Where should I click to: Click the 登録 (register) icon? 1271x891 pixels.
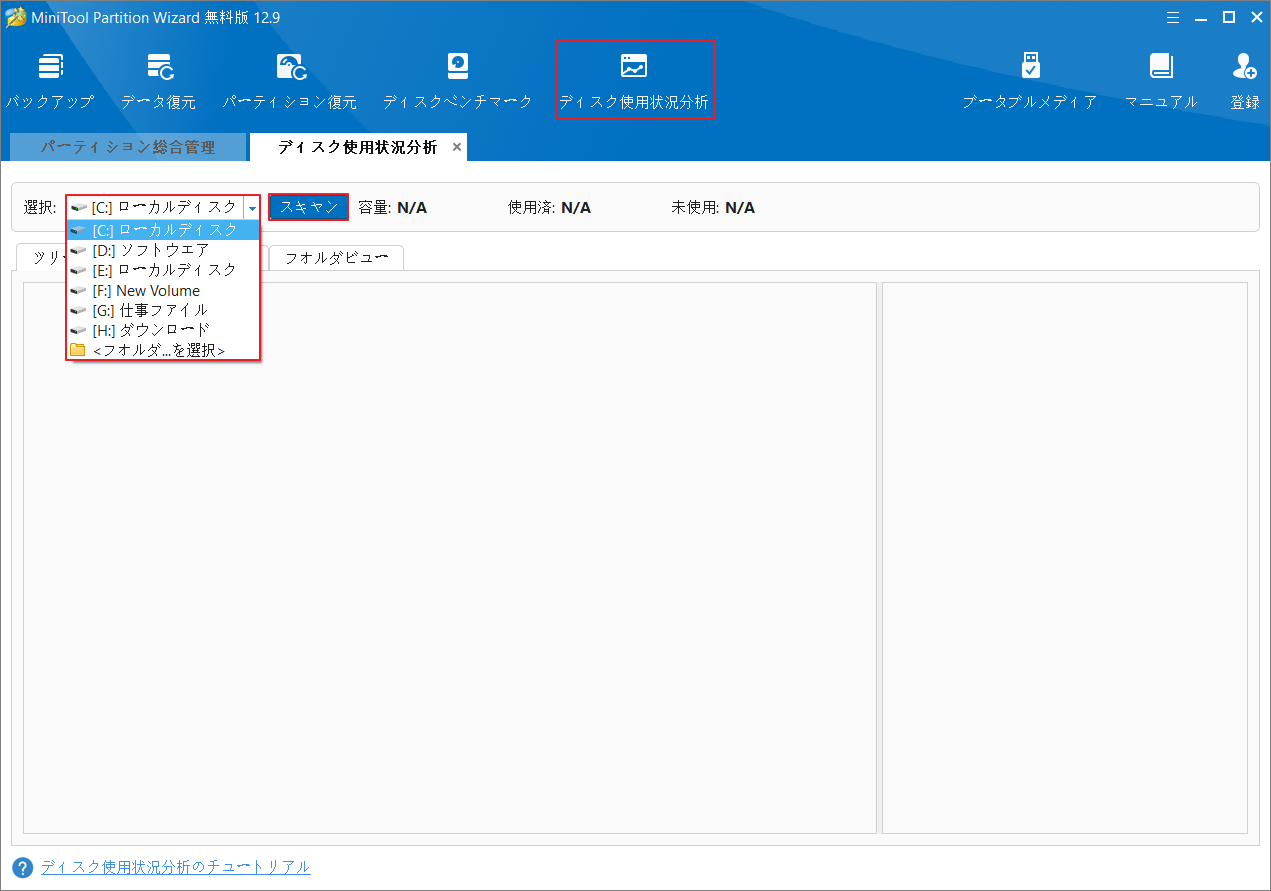1244,79
